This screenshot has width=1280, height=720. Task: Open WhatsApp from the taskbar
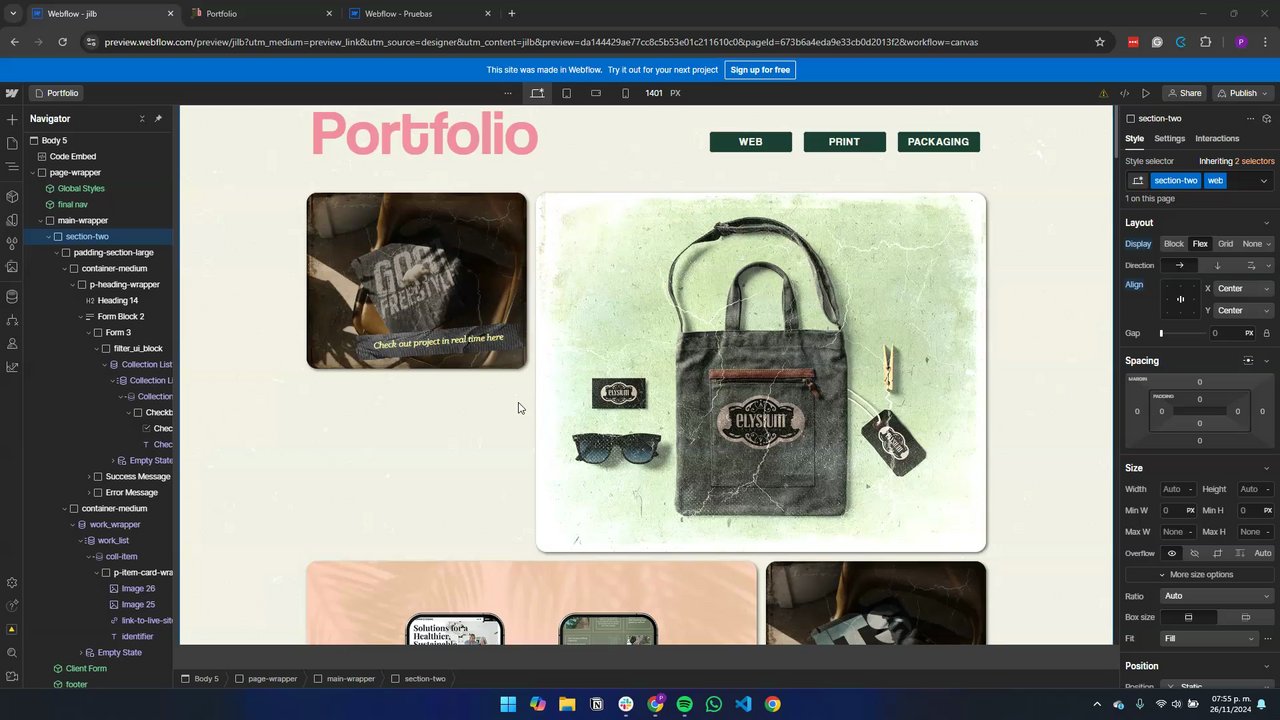click(x=713, y=704)
